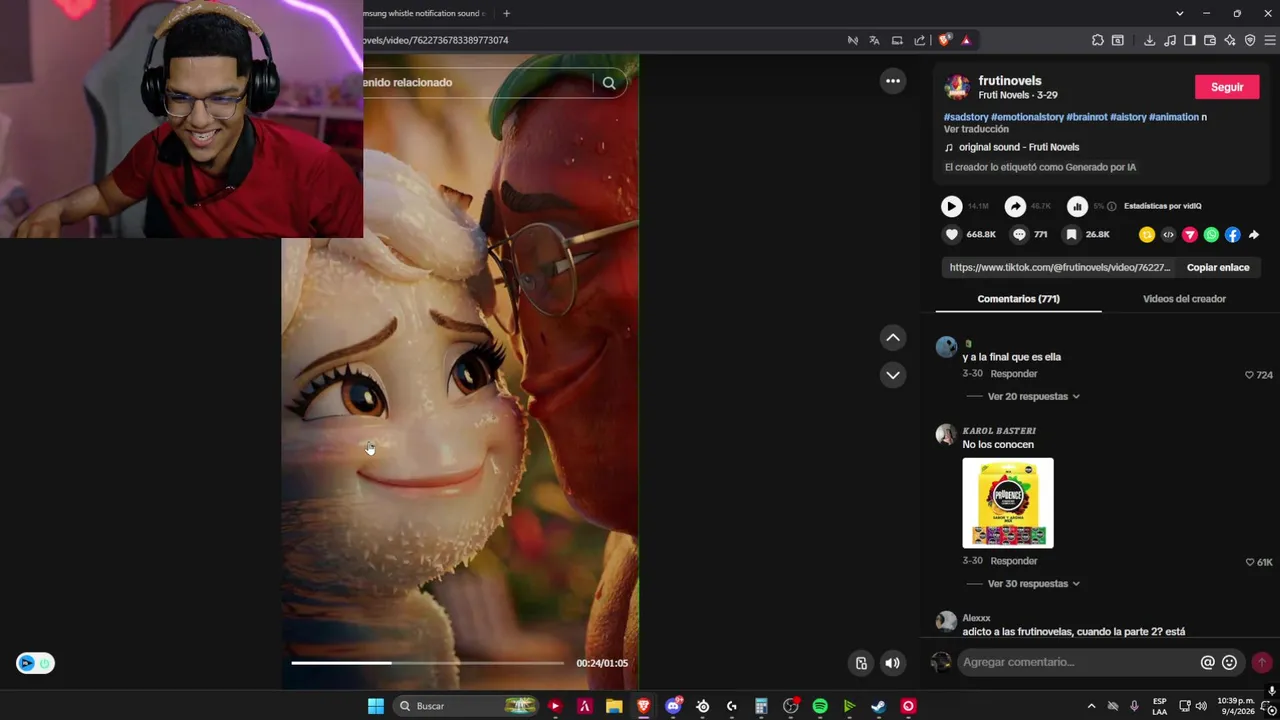Viewport: 1280px width, 720px height.
Task: Like the 'No los conocen' comment
Action: point(1249,562)
